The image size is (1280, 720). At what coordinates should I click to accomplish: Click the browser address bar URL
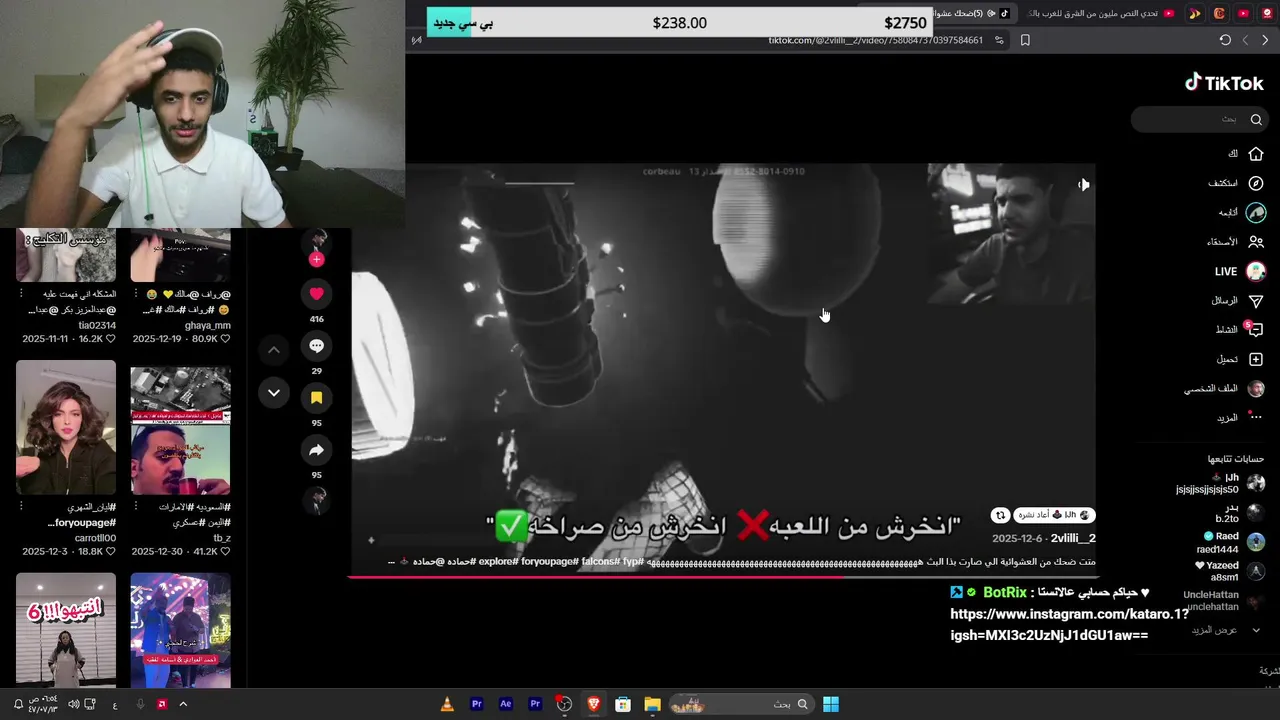[875, 40]
